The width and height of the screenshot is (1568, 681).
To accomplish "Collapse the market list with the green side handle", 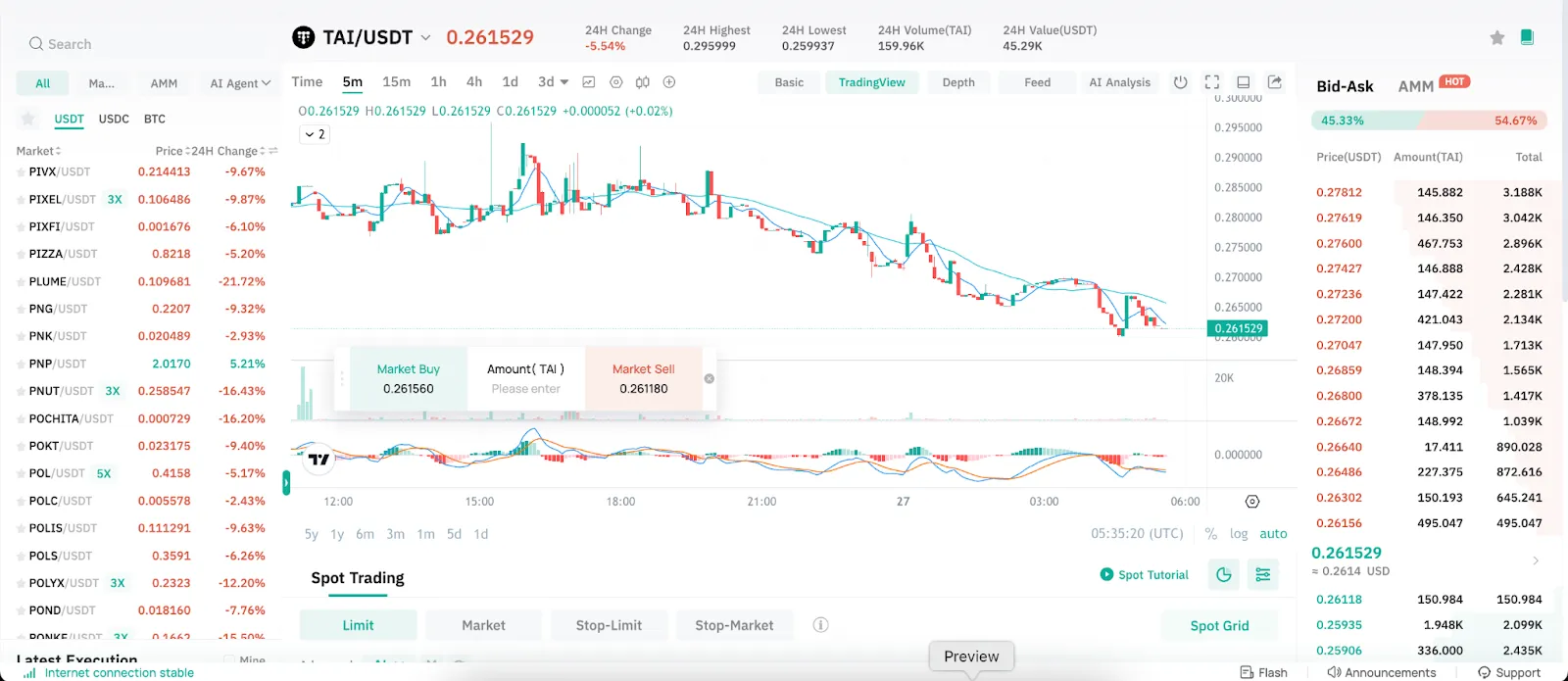I will [x=286, y=482].
